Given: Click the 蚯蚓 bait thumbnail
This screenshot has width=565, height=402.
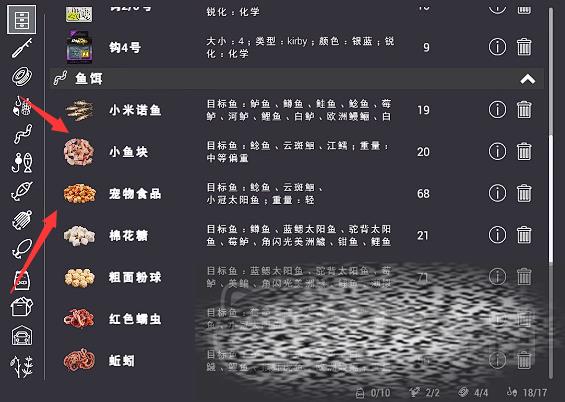Looking at the screenshot, I should point(79,360).
